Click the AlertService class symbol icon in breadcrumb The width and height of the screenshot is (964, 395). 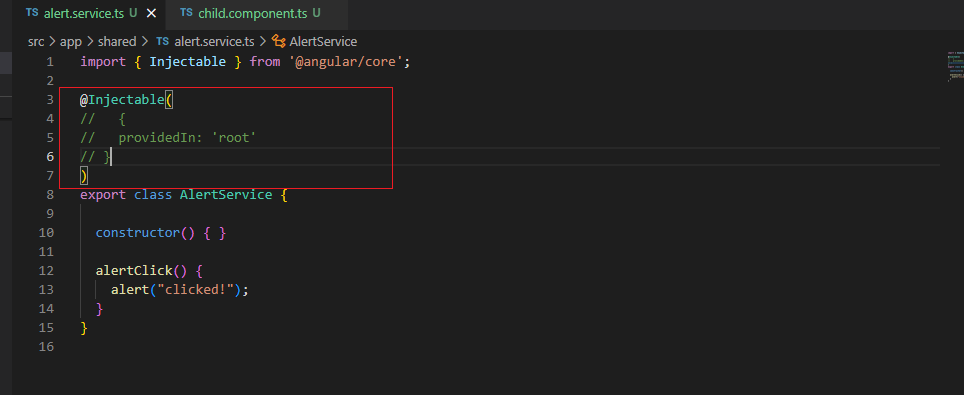tap(279, 42)
